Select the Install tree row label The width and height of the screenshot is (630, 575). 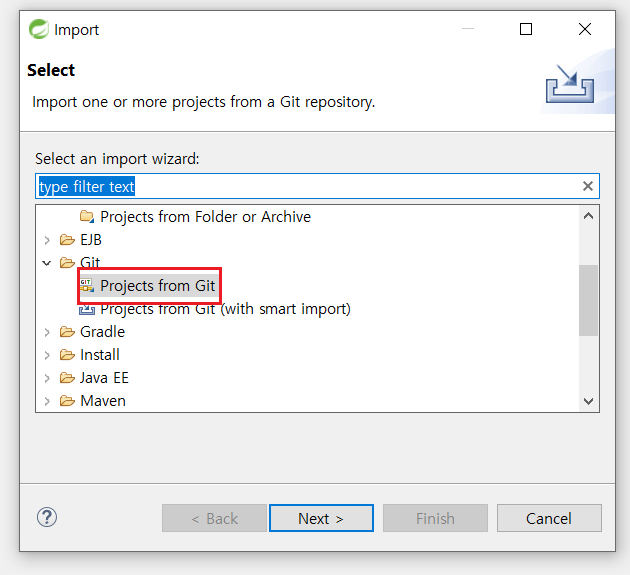[x=100, y=355]
